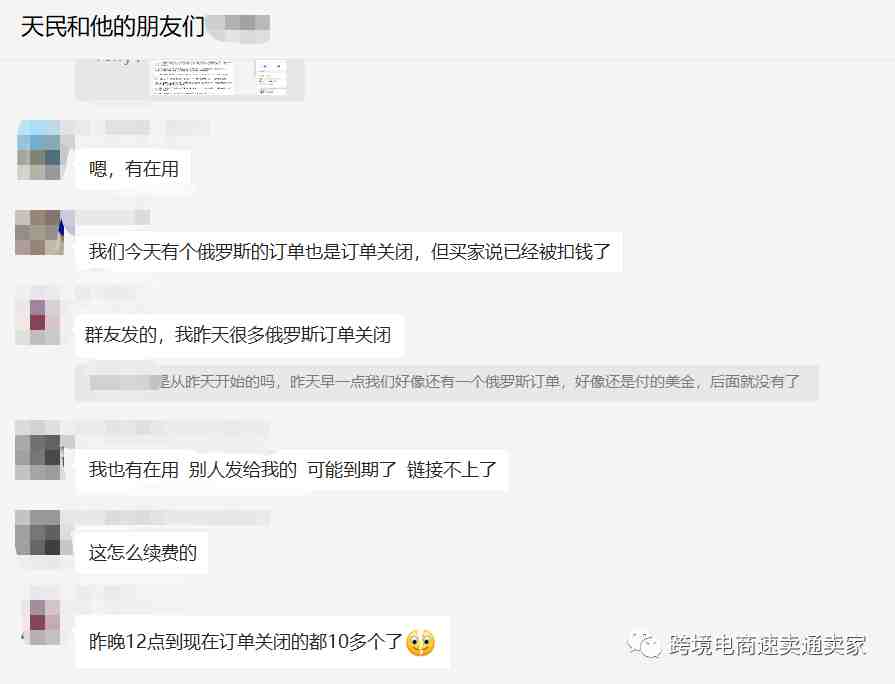Select message 我也有在用 别人发给我的
This screenshot has width=895, height=684.
(x=292, y=470)
